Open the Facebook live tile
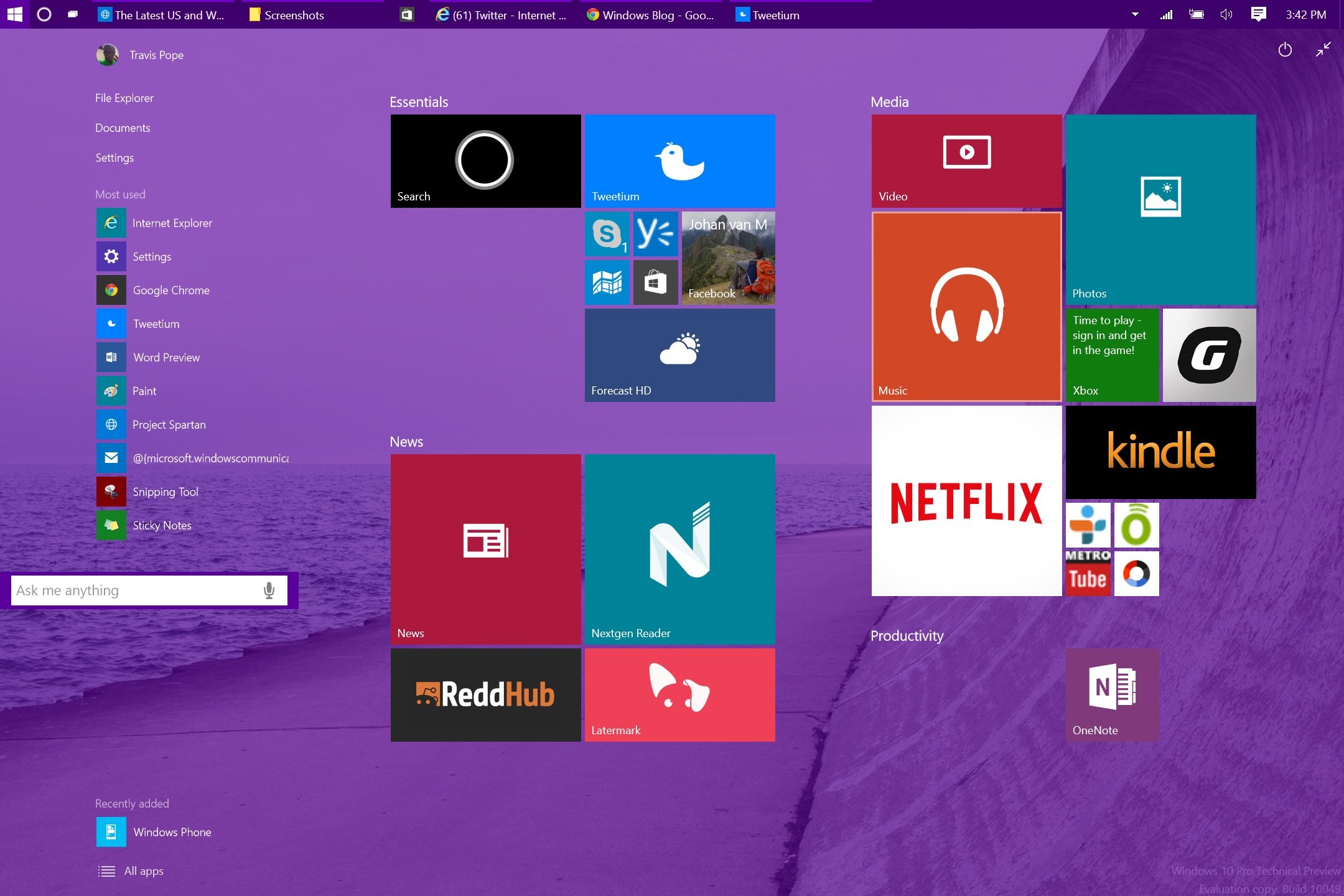 point(728,258)
